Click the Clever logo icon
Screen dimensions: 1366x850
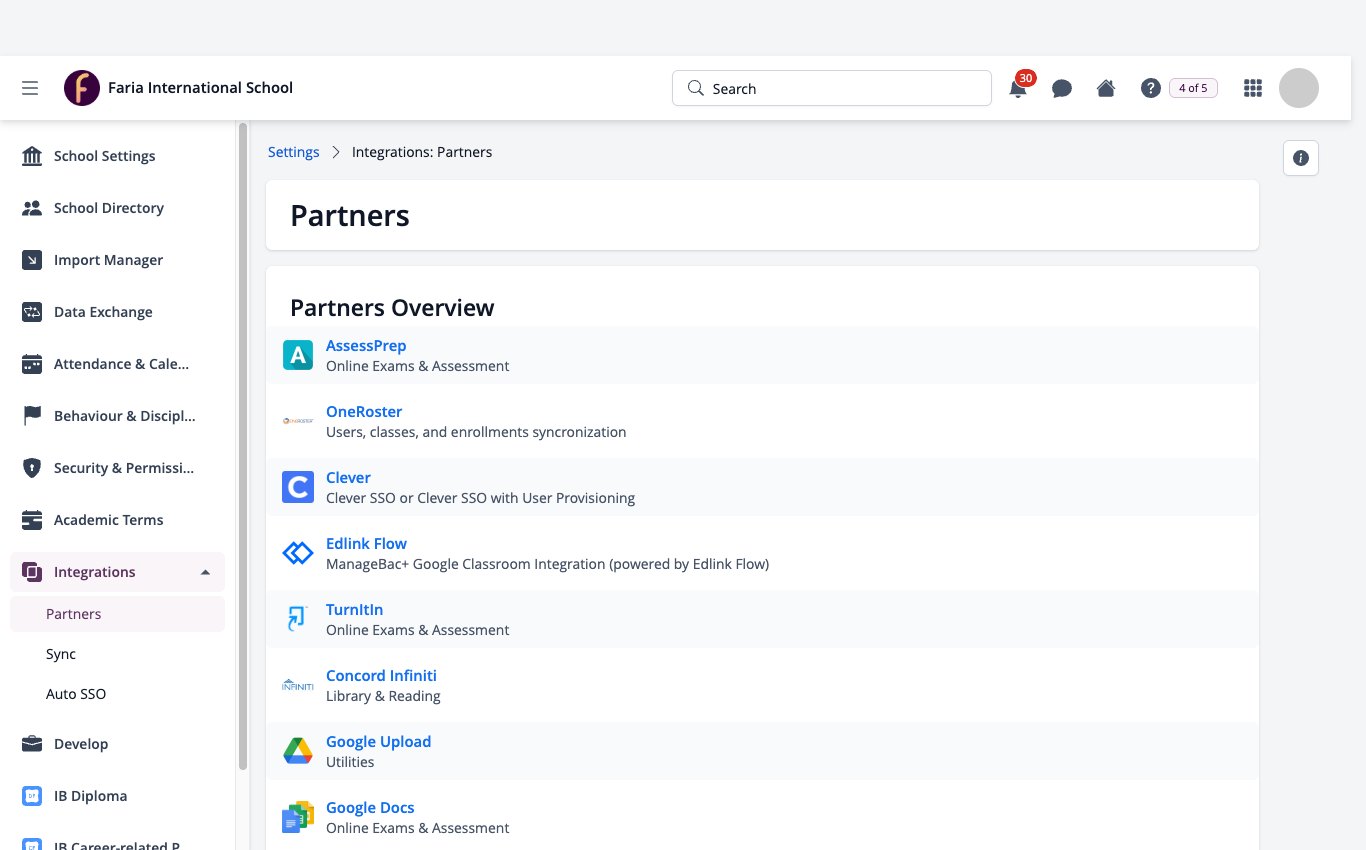[x=298, y=487]
